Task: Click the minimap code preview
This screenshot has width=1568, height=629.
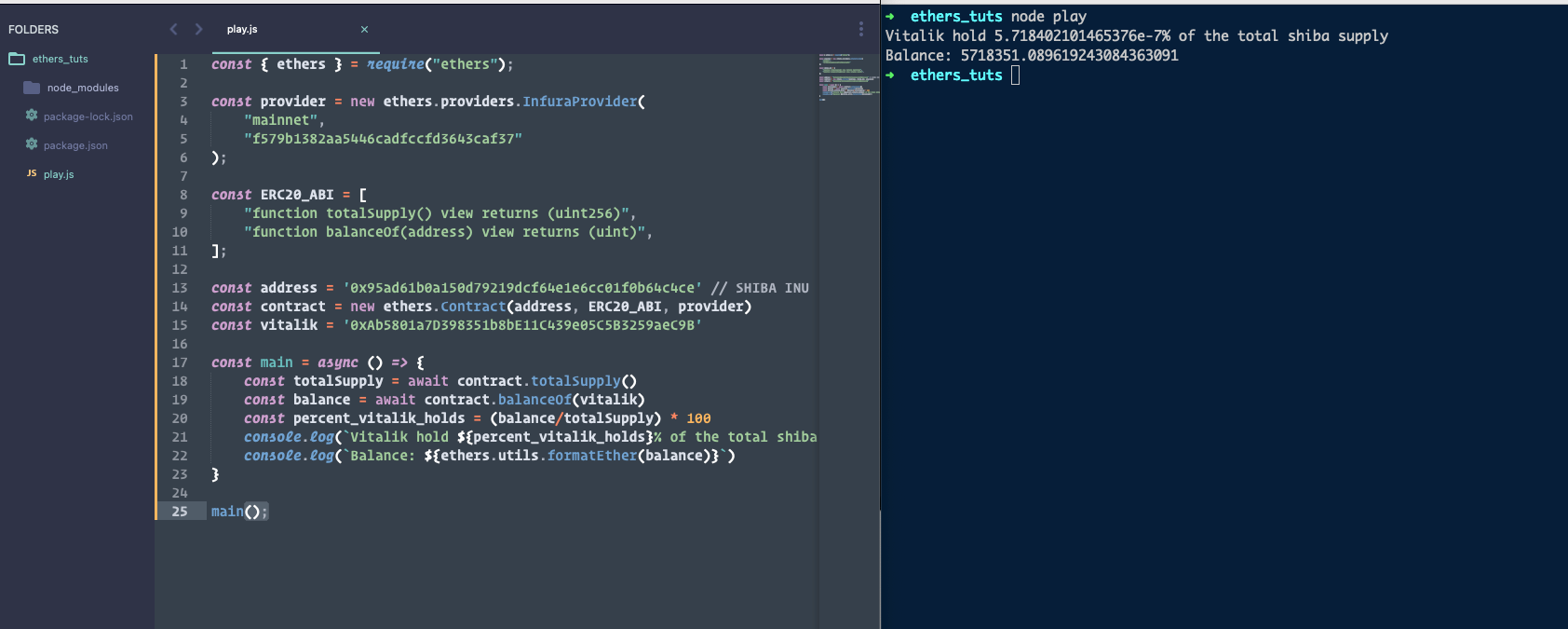Action: click(847, 76)
